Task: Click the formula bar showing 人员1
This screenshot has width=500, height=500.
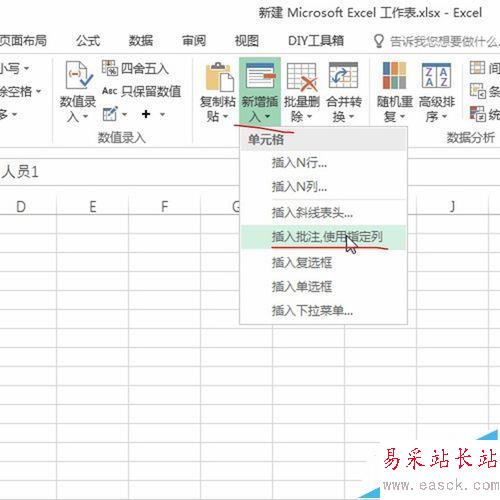Action: [120, 172]
